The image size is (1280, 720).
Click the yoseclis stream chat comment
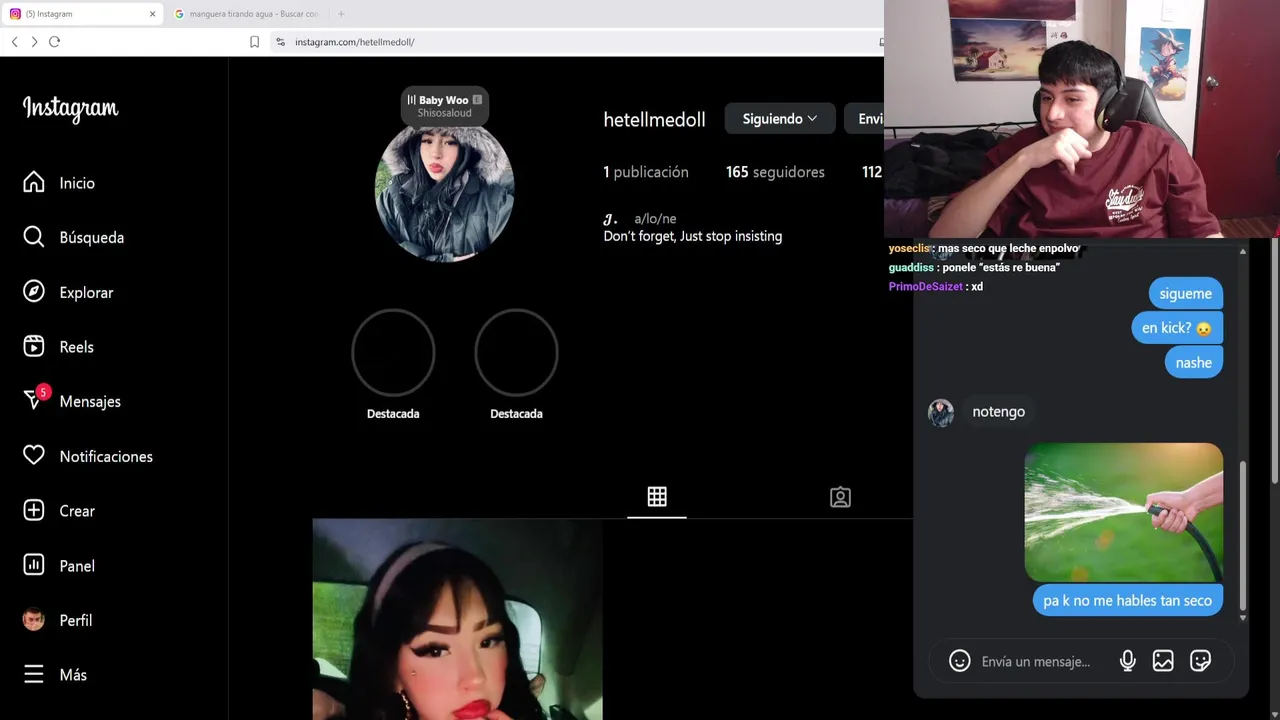pyautogui.click(x=984, y=248)
